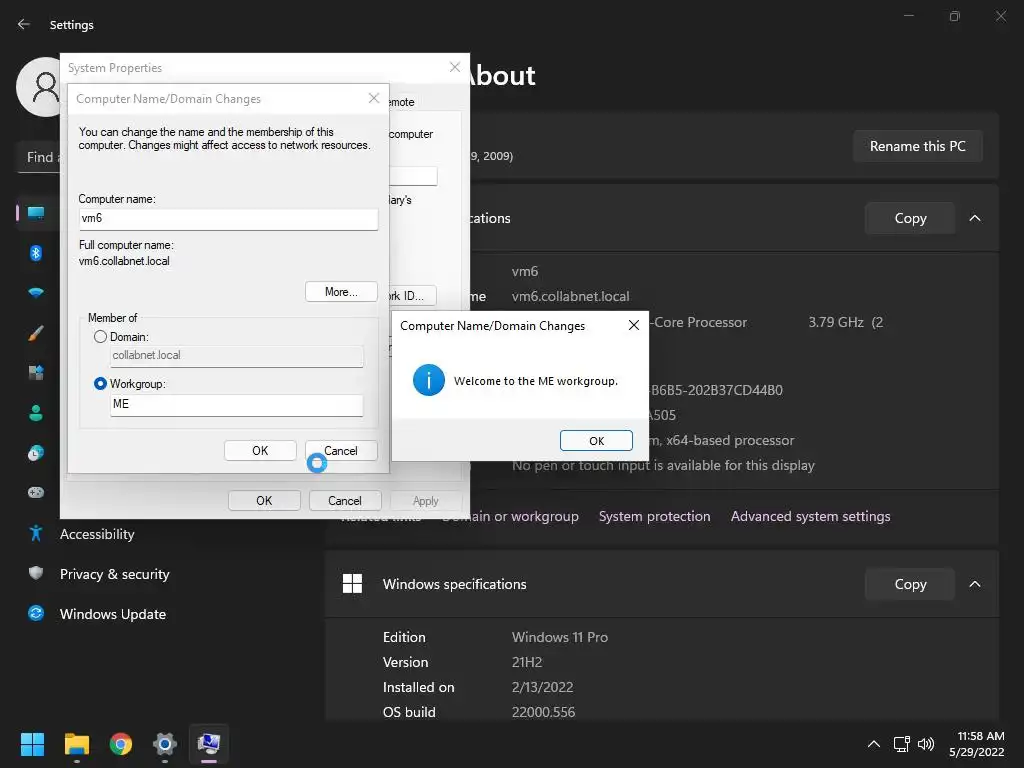Open the System category icon in sidebar
The image size is (1024, 768).
[x=36, y=213]
